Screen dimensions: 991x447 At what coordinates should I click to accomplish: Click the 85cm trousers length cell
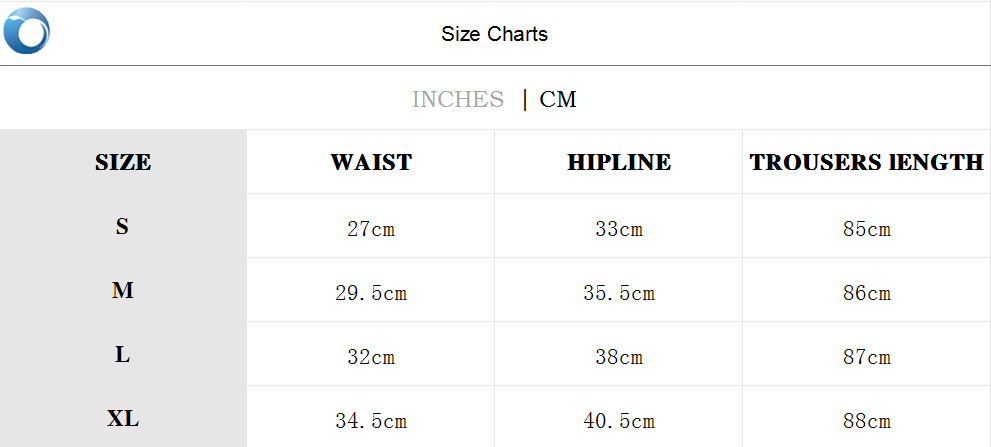point(867,229)
